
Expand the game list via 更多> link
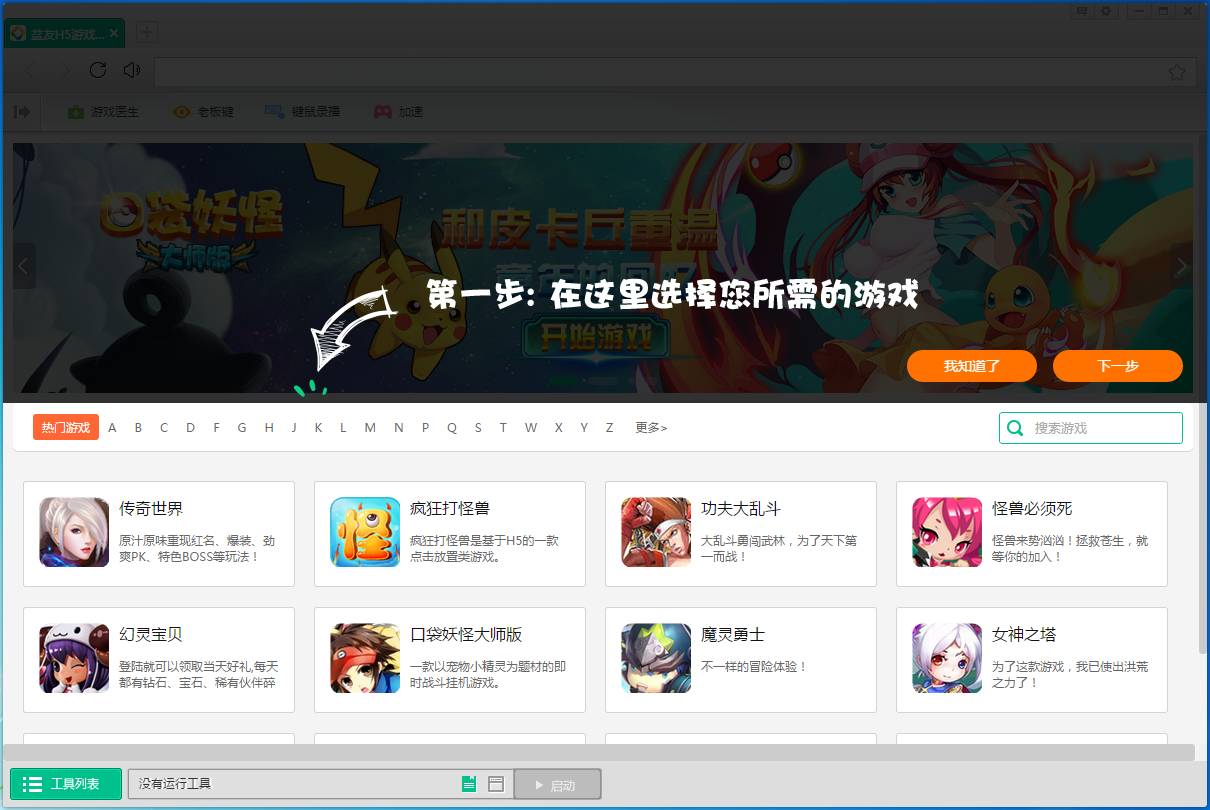tap(650, 427)
